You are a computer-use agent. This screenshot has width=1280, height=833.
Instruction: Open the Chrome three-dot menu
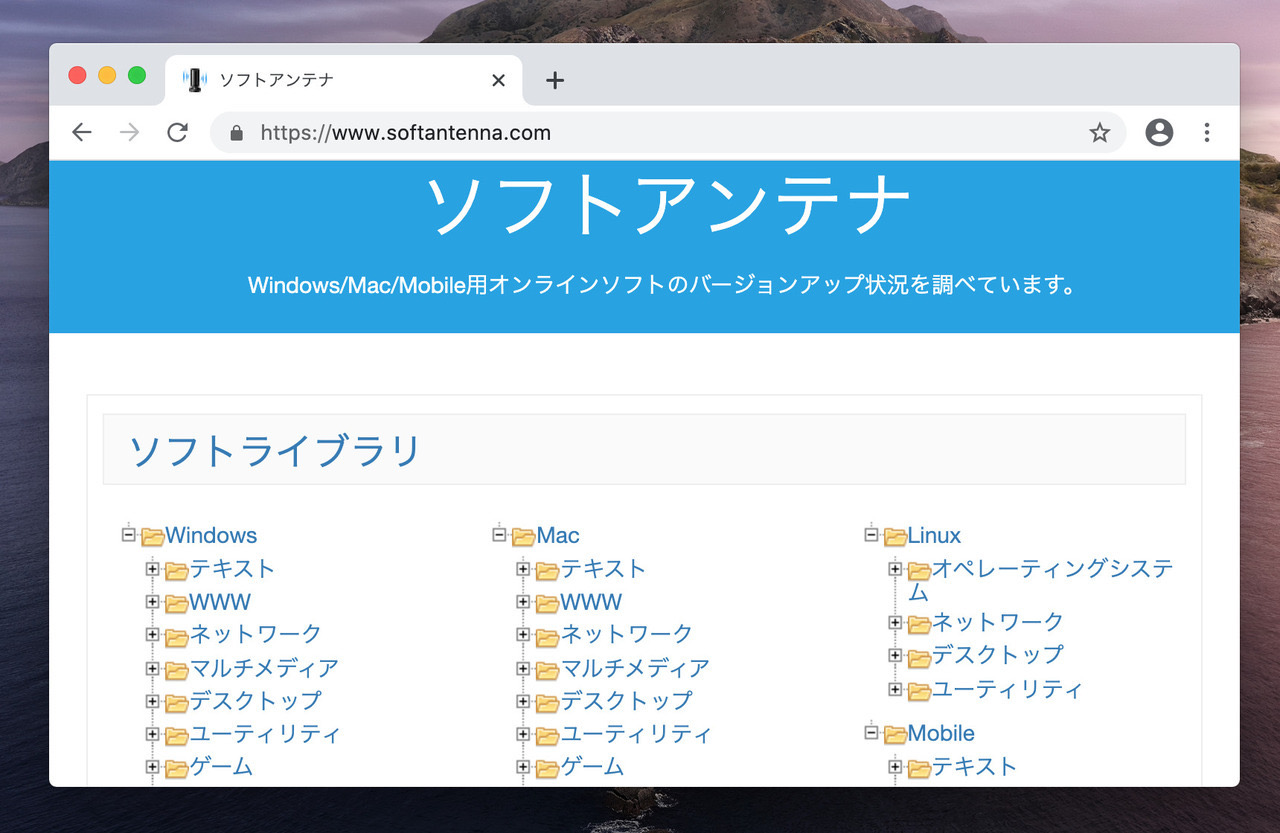1207,132
